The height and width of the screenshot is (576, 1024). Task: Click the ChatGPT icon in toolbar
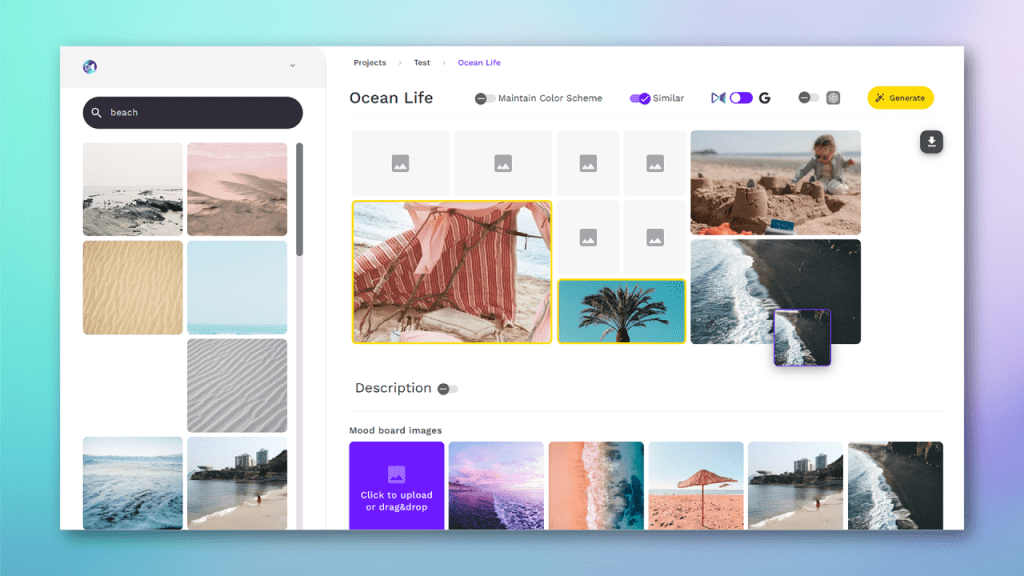point(833,98)
